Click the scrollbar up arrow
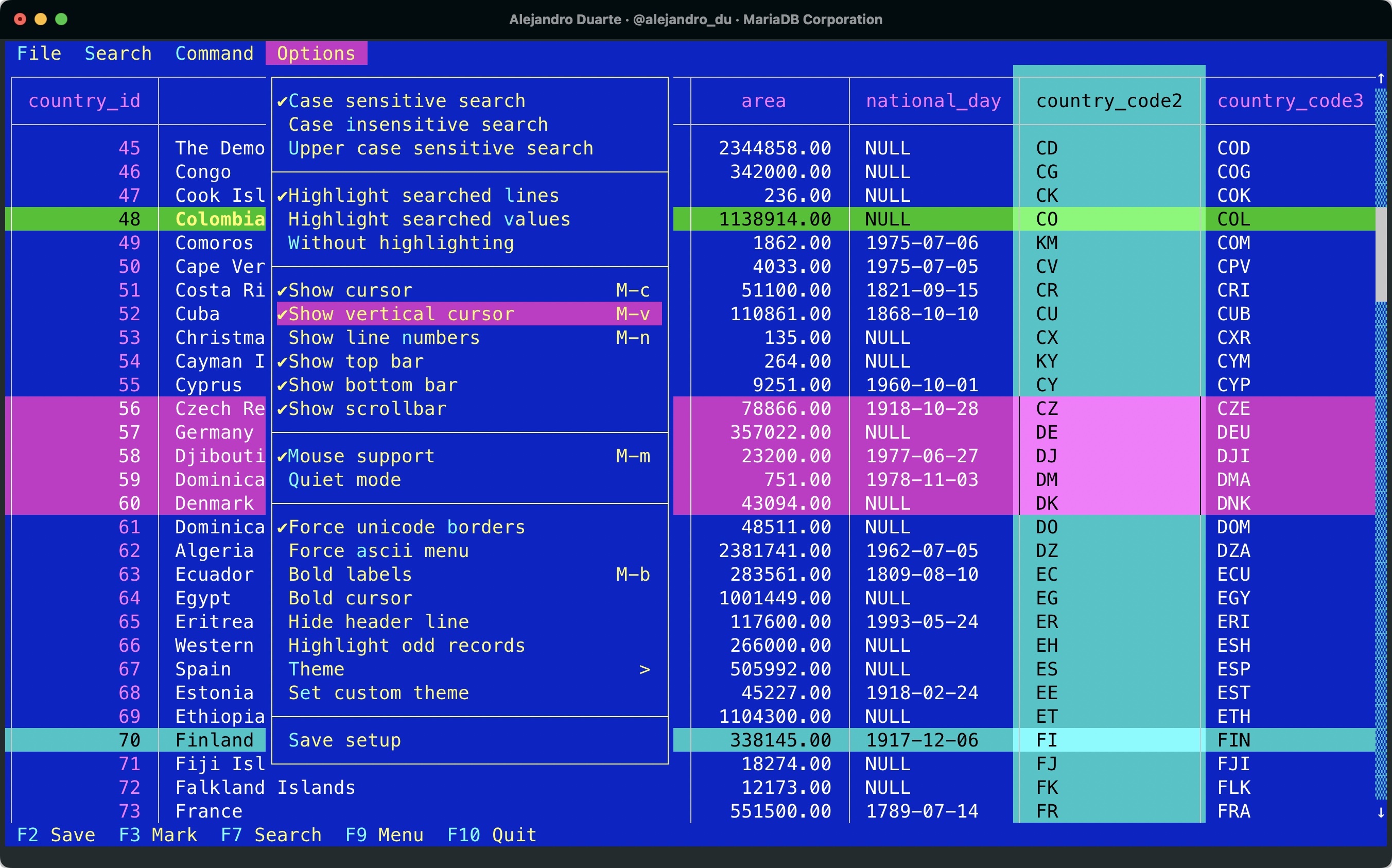1392x868 pixels. pyautogui.click(x=1381, y=79)
